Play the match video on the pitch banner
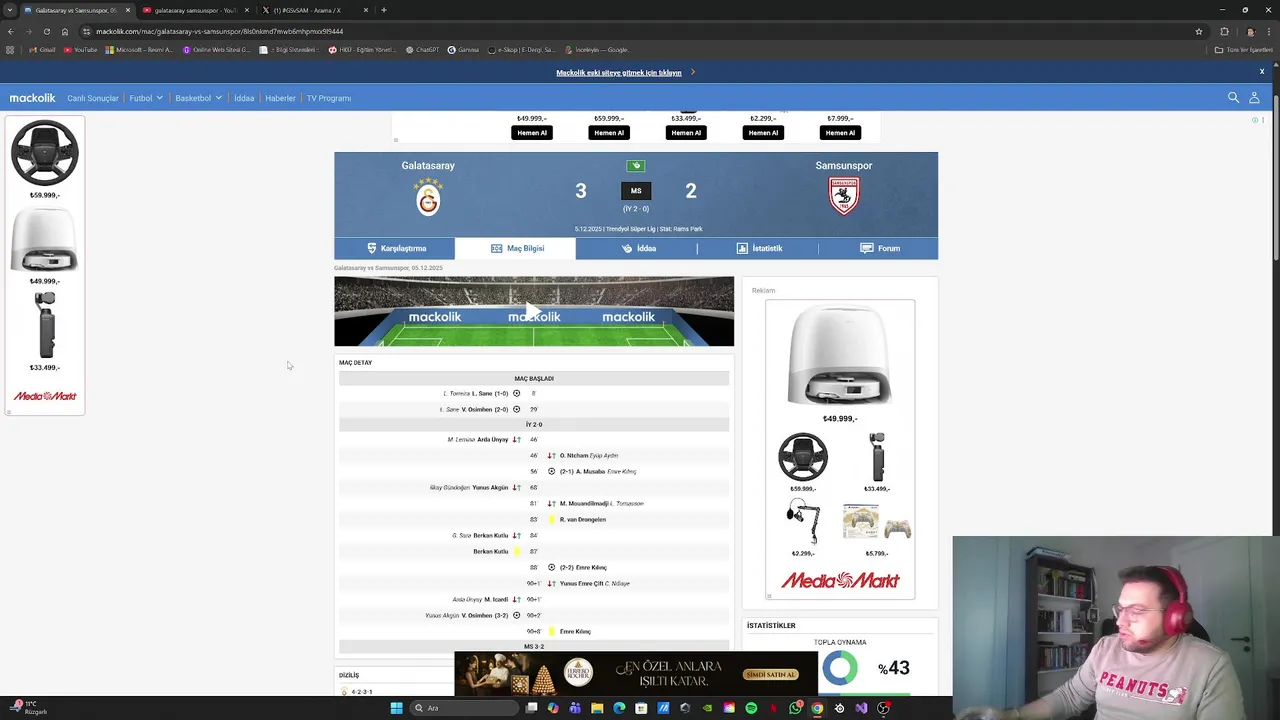The height and width of the screenshot is (720, 1280). click(x=533, y=312)
